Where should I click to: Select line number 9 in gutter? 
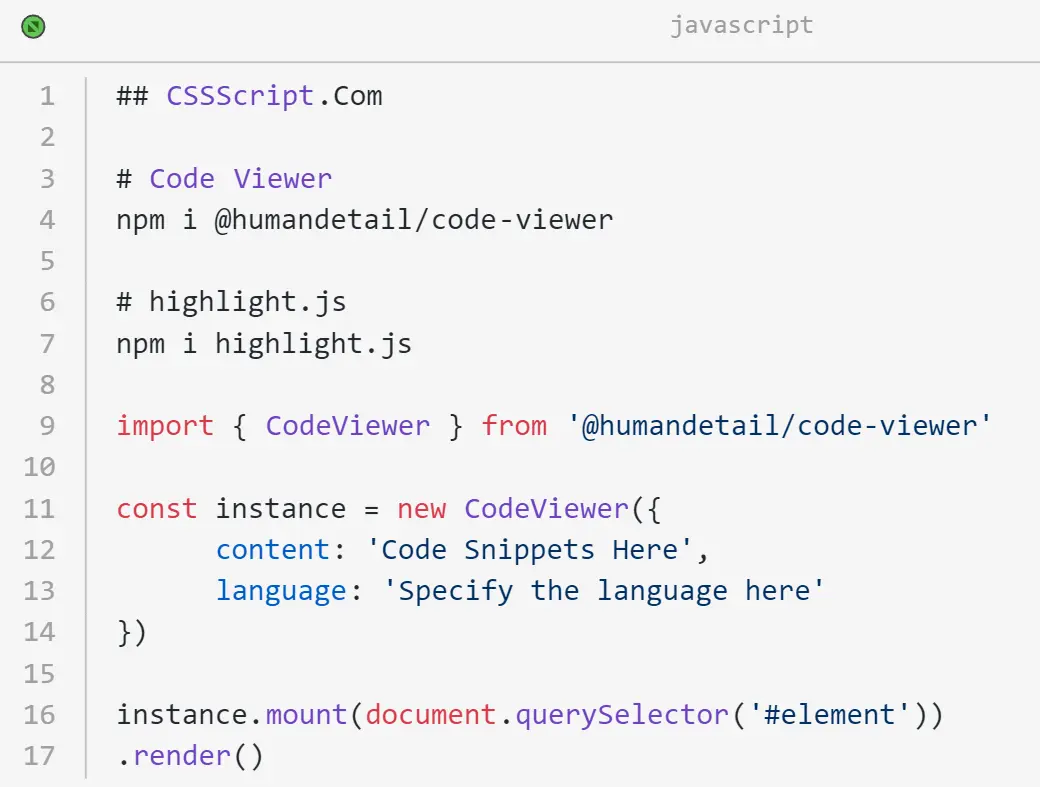pos(47,426)
